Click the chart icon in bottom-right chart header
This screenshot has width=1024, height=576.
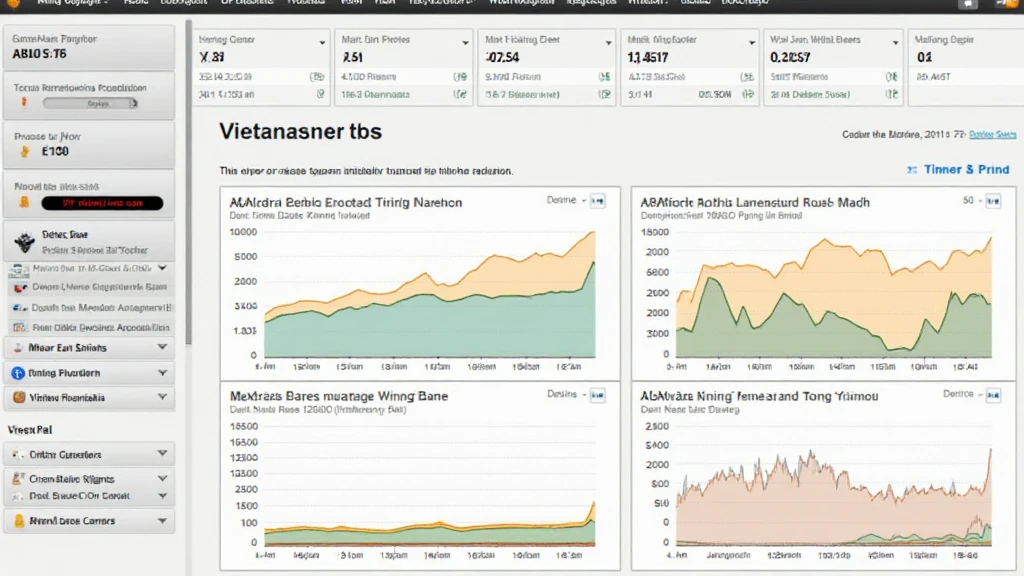pos(992,397)
